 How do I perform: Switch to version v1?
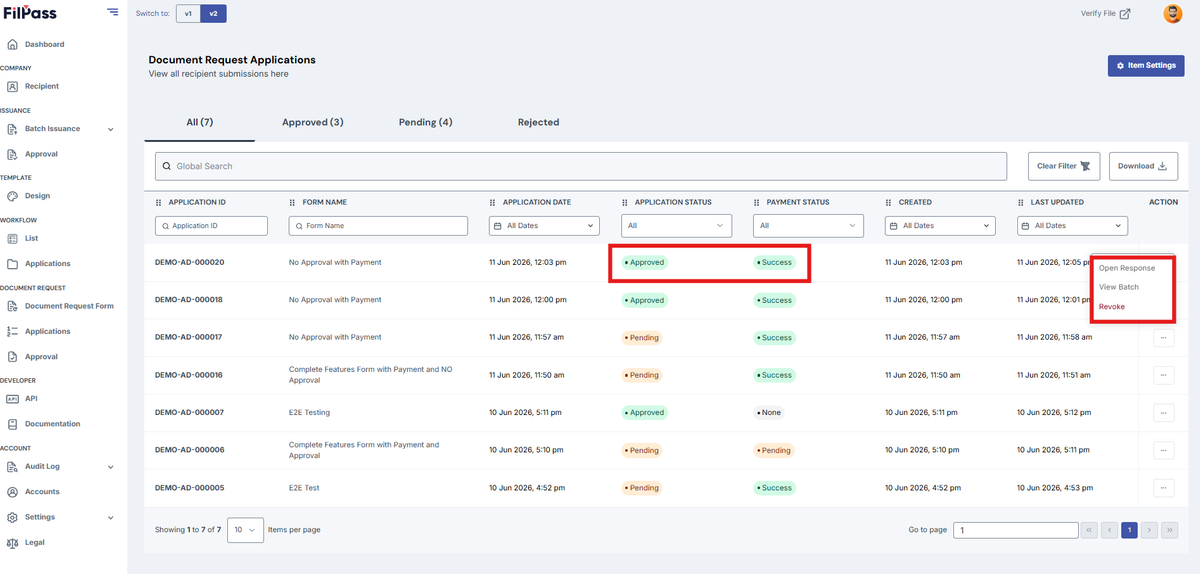188,14
